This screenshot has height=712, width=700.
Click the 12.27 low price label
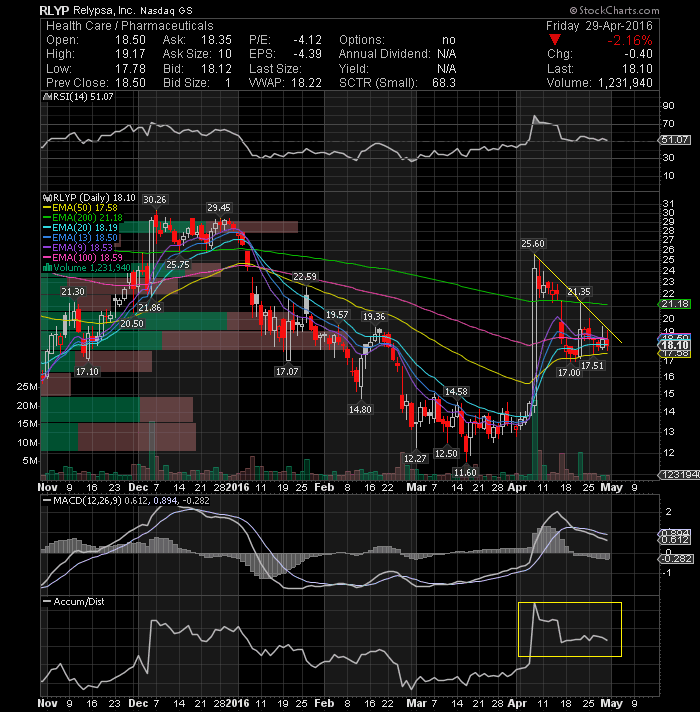415,458
